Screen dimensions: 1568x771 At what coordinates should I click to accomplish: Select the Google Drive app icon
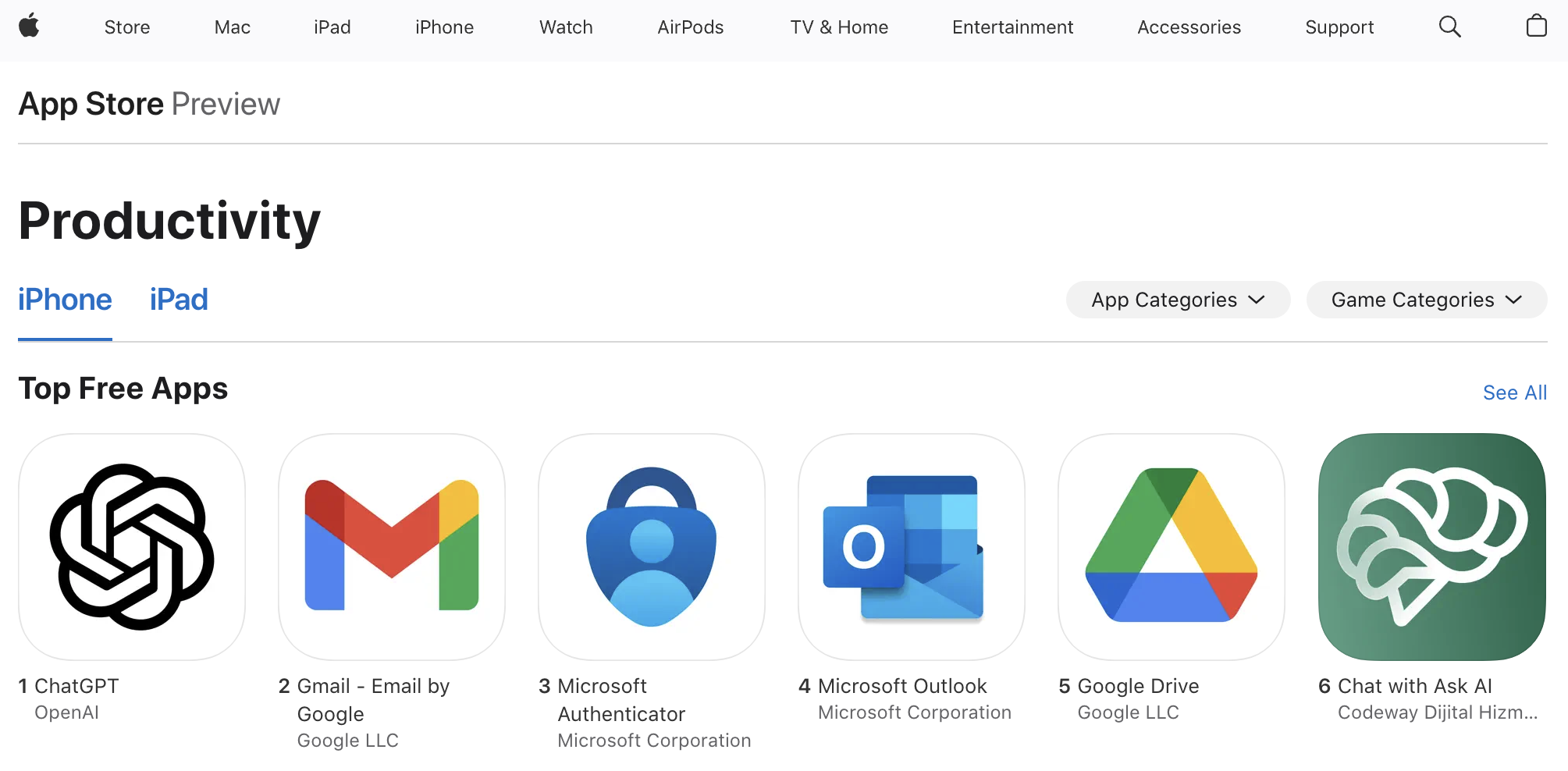click(1172, 547)
